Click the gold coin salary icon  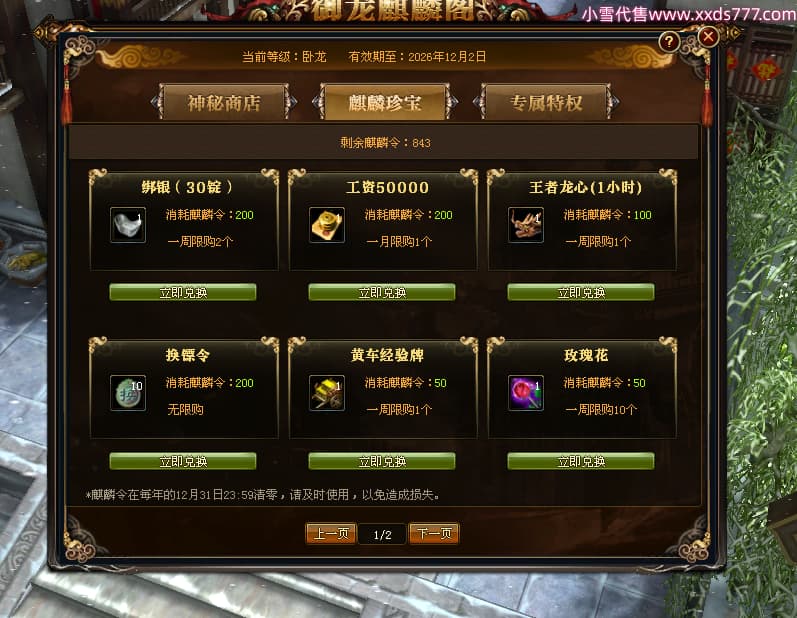pyautogui.click(x=327, y=225)
